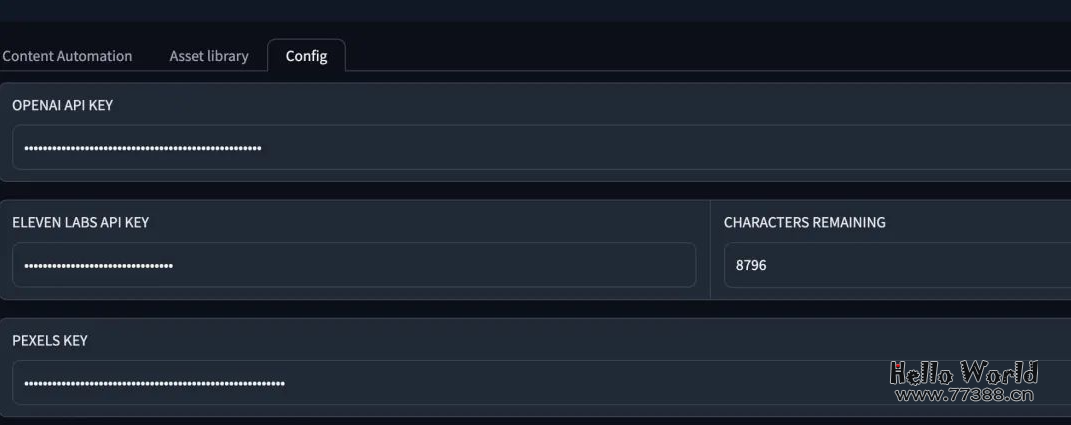Click the masked dots of the Pexels key
Screen dimensions: 1071x425
pyautogui.click(x=154, y=383)
